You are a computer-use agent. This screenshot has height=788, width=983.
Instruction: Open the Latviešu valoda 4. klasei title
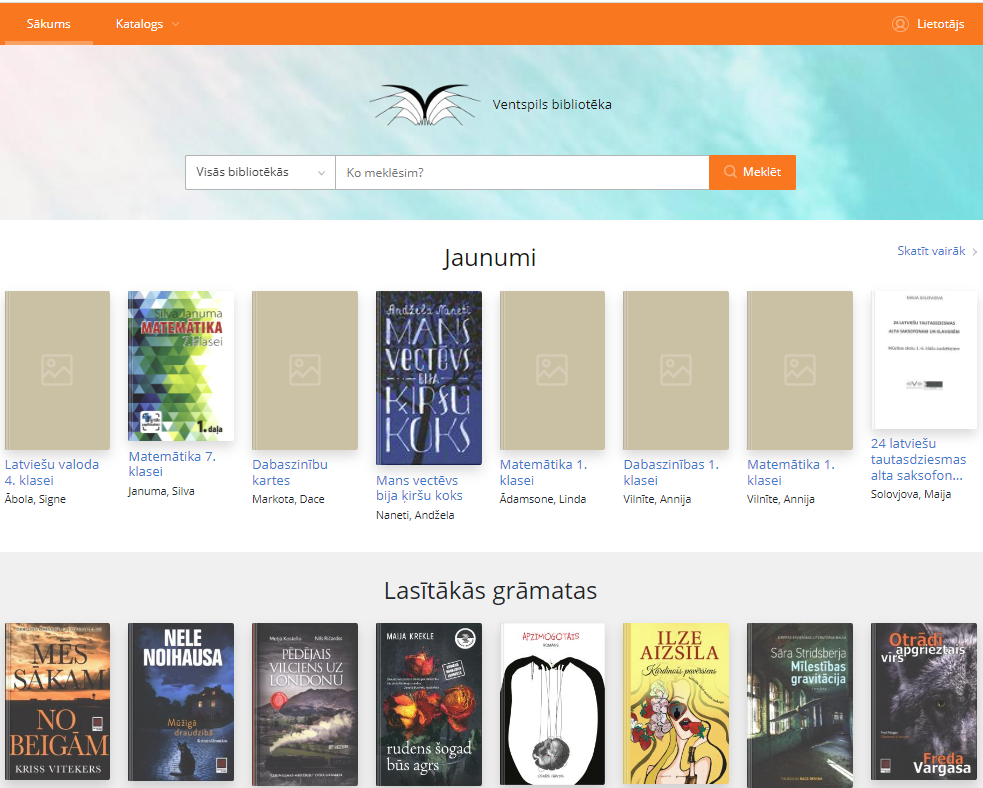tap(51, 472)
